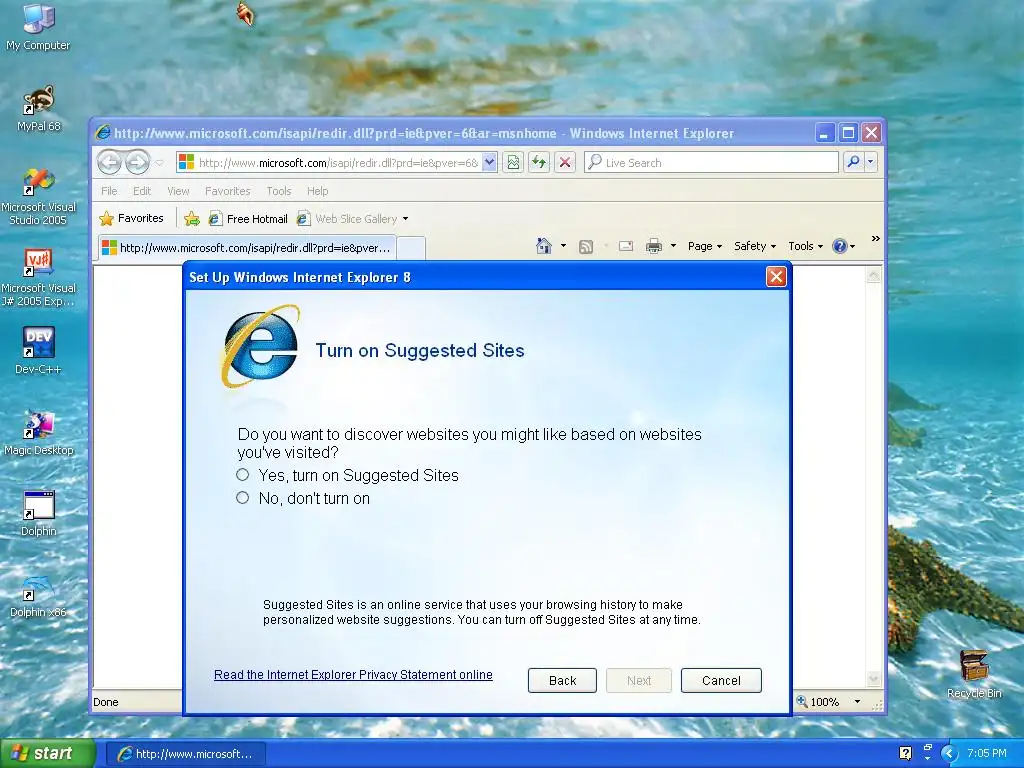Viewport: 1024px width, 768px height.
Task: Click the New Tab button
Action: [411, 249]
